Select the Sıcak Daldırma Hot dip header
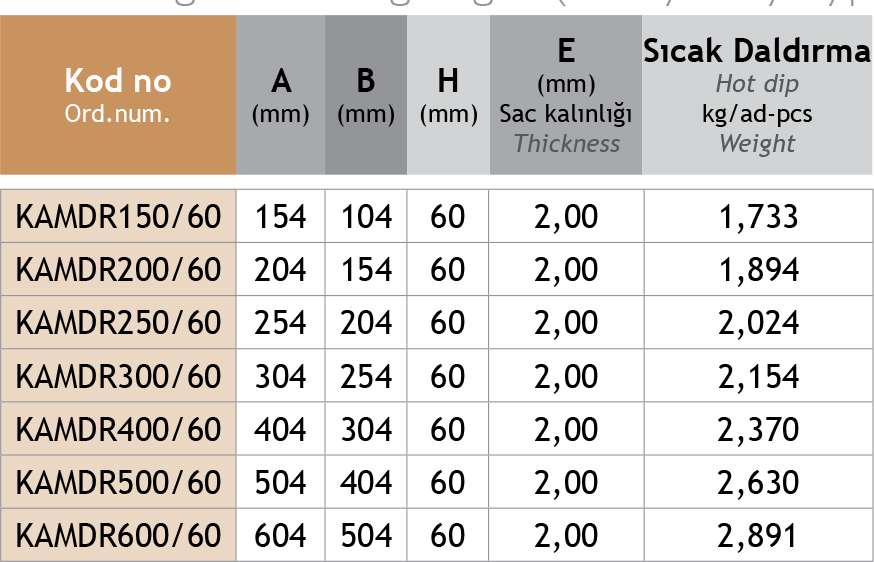The height and width of the screenshot is (562, 874). click(757, 95)
